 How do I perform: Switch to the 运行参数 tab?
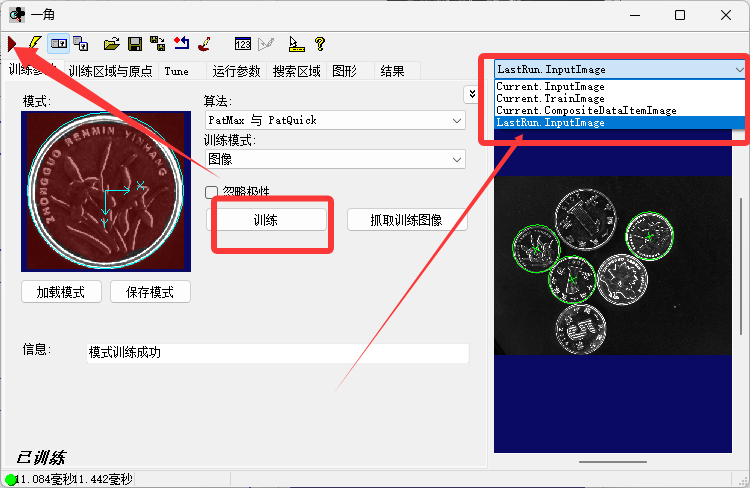pos(236,71)
